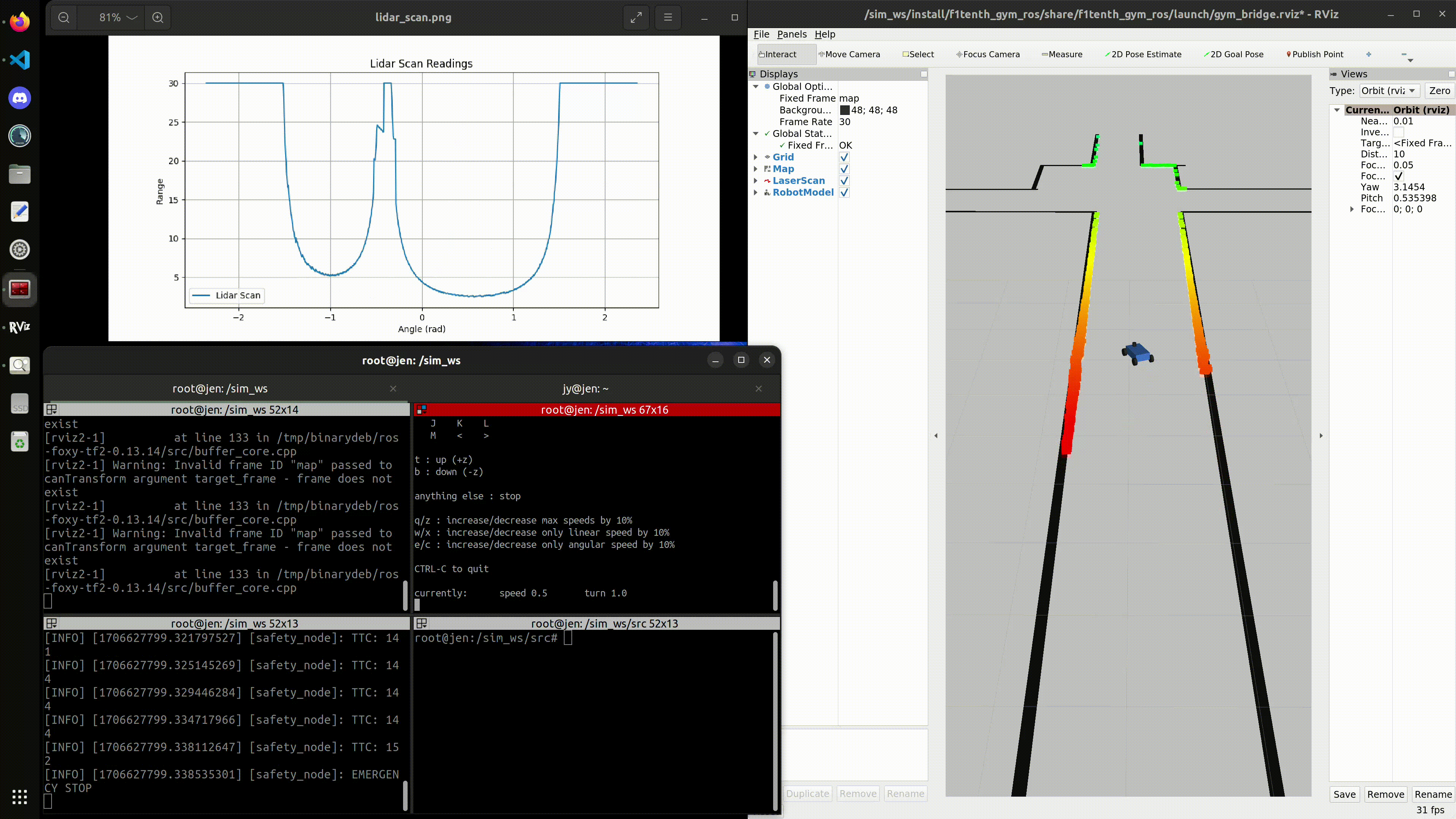Open the view Type dropdown
1456x819 pixels.
click(1389, 91)
